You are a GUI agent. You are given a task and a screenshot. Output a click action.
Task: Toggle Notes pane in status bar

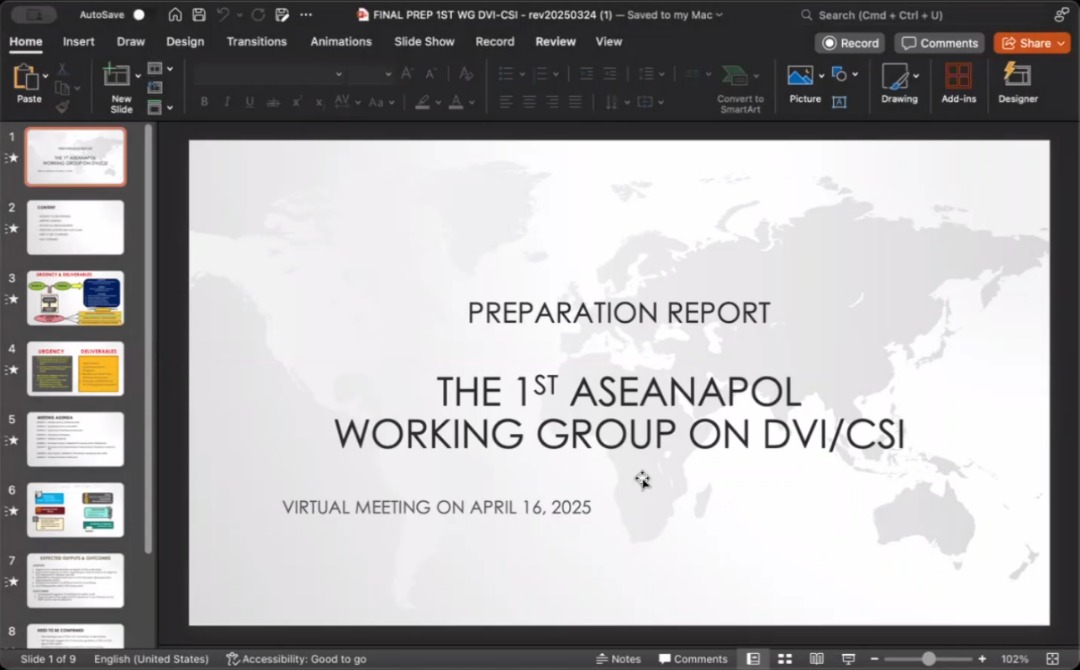[618, 659]
